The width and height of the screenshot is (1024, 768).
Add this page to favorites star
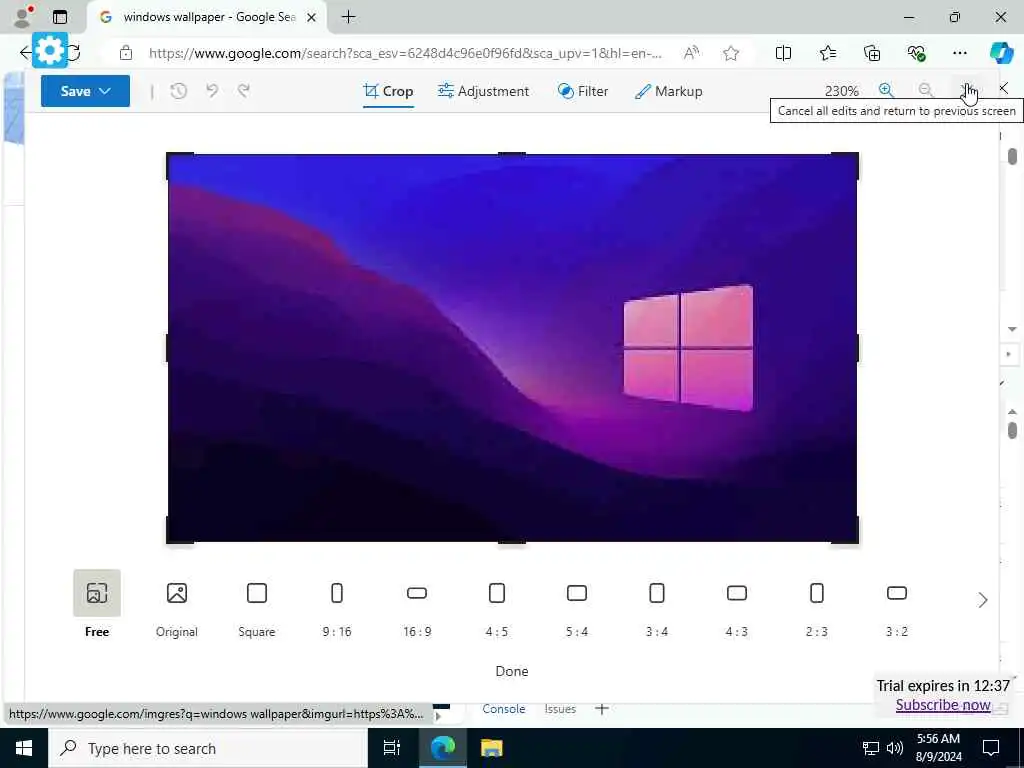coord(731,54)
